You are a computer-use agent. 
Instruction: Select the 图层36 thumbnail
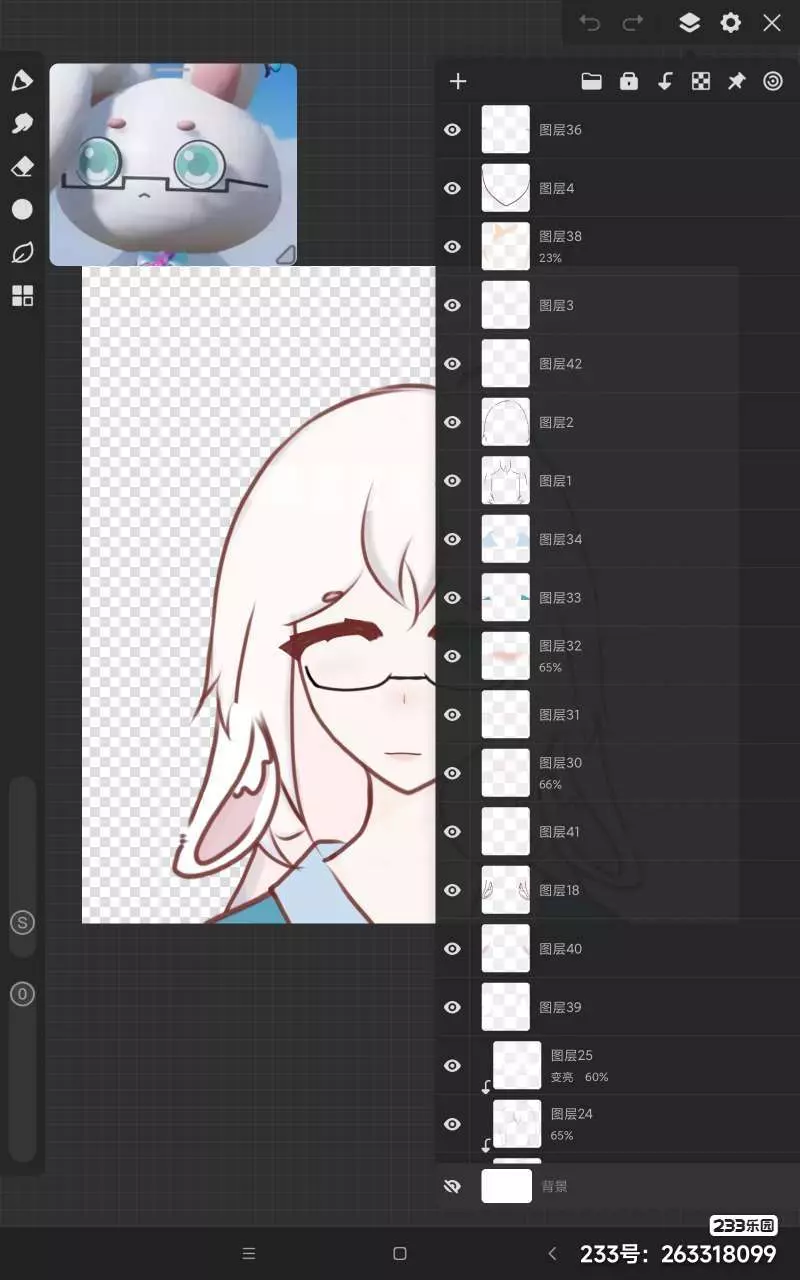(505, 130)
